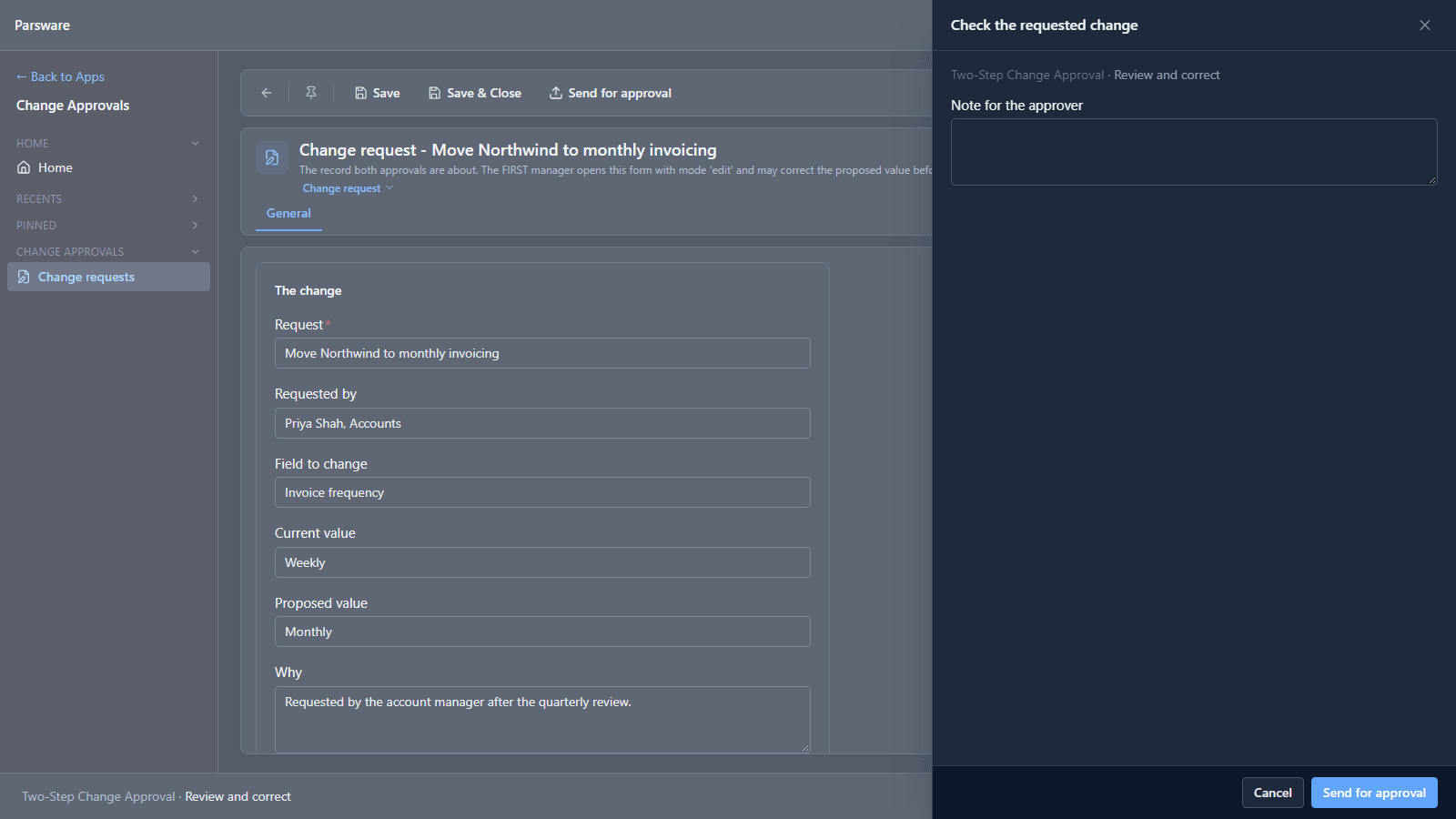
Task: Collapse the CHANGE APPROVALS sidebar section
Action: (x=195, y=252)
